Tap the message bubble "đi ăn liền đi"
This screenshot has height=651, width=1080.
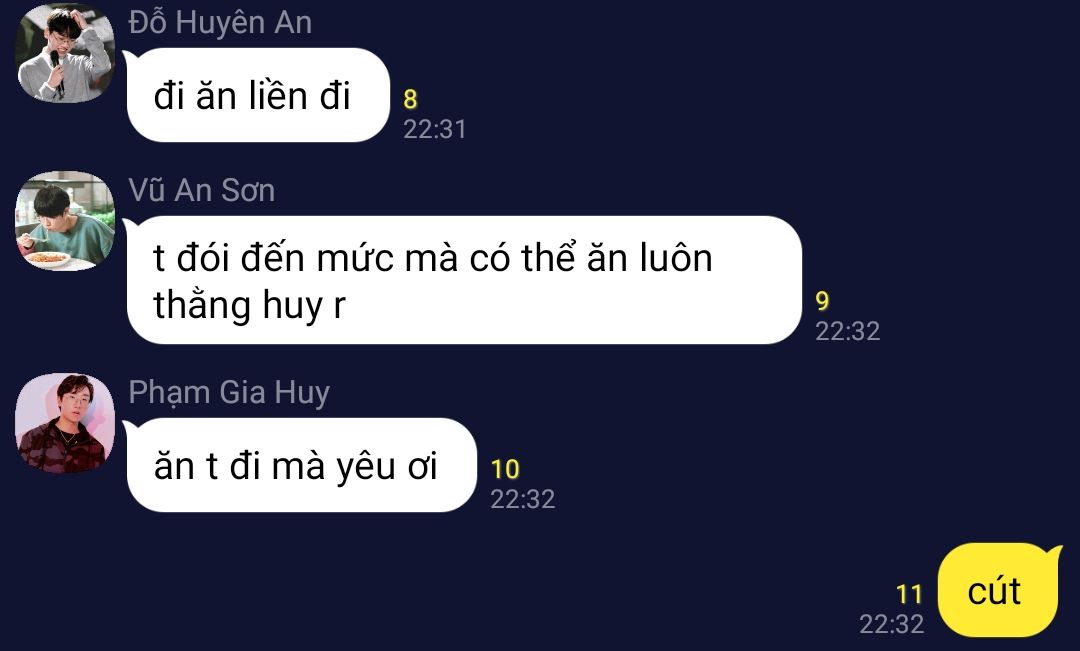pos(258,95)
